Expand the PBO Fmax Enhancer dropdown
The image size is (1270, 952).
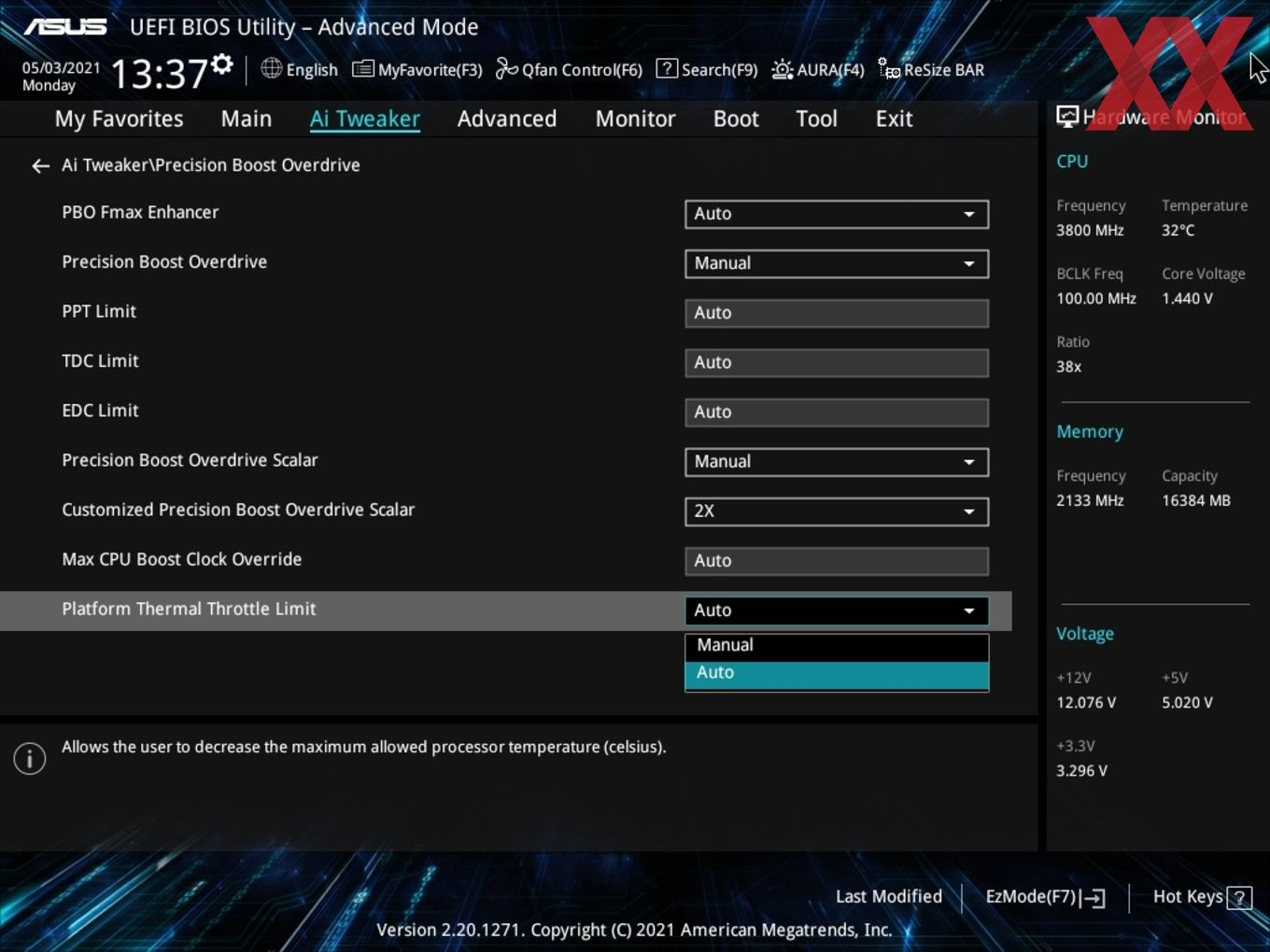pos(837,214)
